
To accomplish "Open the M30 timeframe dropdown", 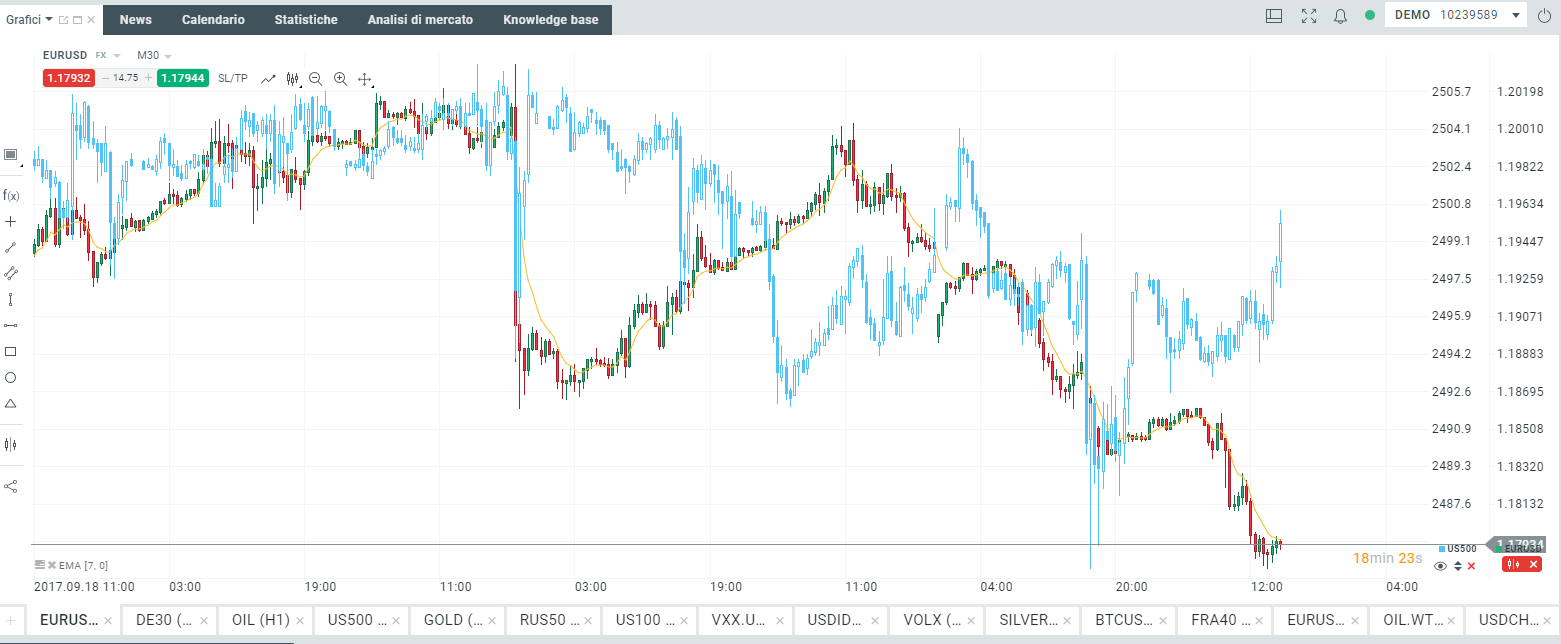I will [155, 55].
